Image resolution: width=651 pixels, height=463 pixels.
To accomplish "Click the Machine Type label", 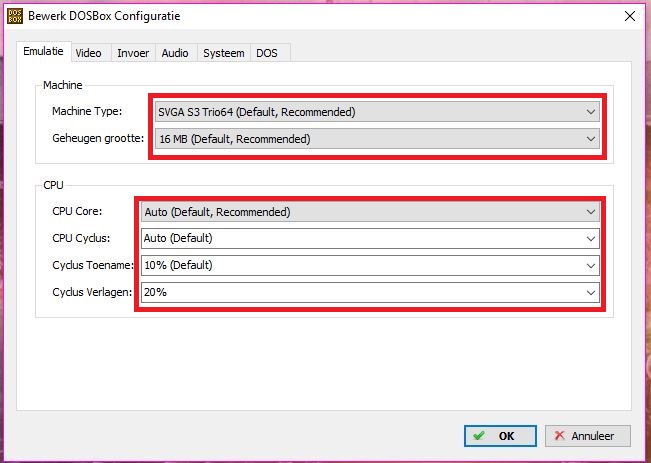I will coord(87,111).
